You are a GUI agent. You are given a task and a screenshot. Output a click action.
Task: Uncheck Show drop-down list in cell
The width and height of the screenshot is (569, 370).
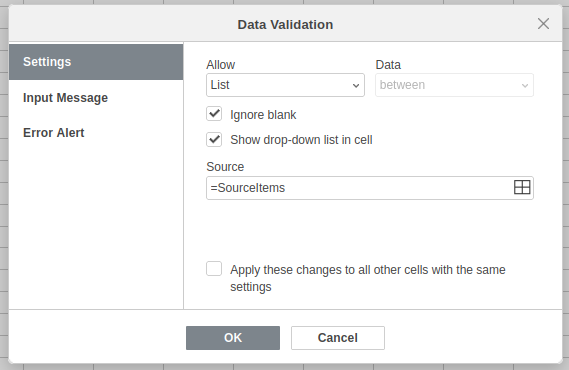coord(214,139)
